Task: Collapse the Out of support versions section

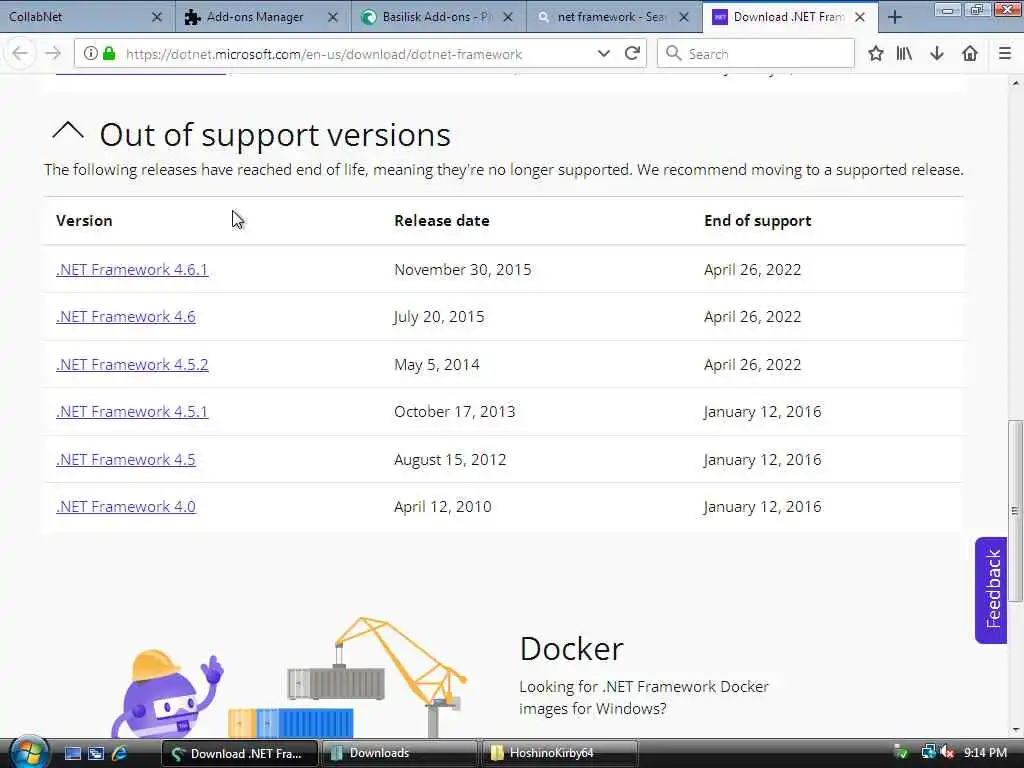Action: (68, 131)
